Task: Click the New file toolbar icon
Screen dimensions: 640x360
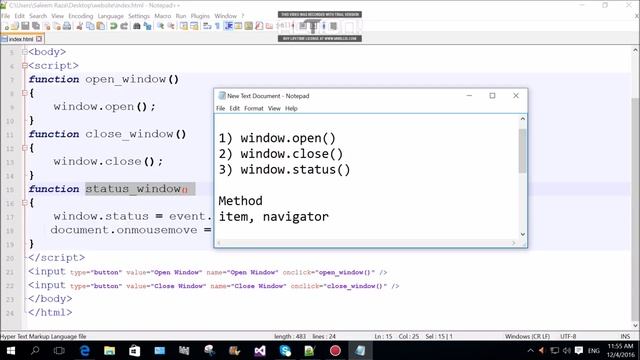Action: pos(6,26)
